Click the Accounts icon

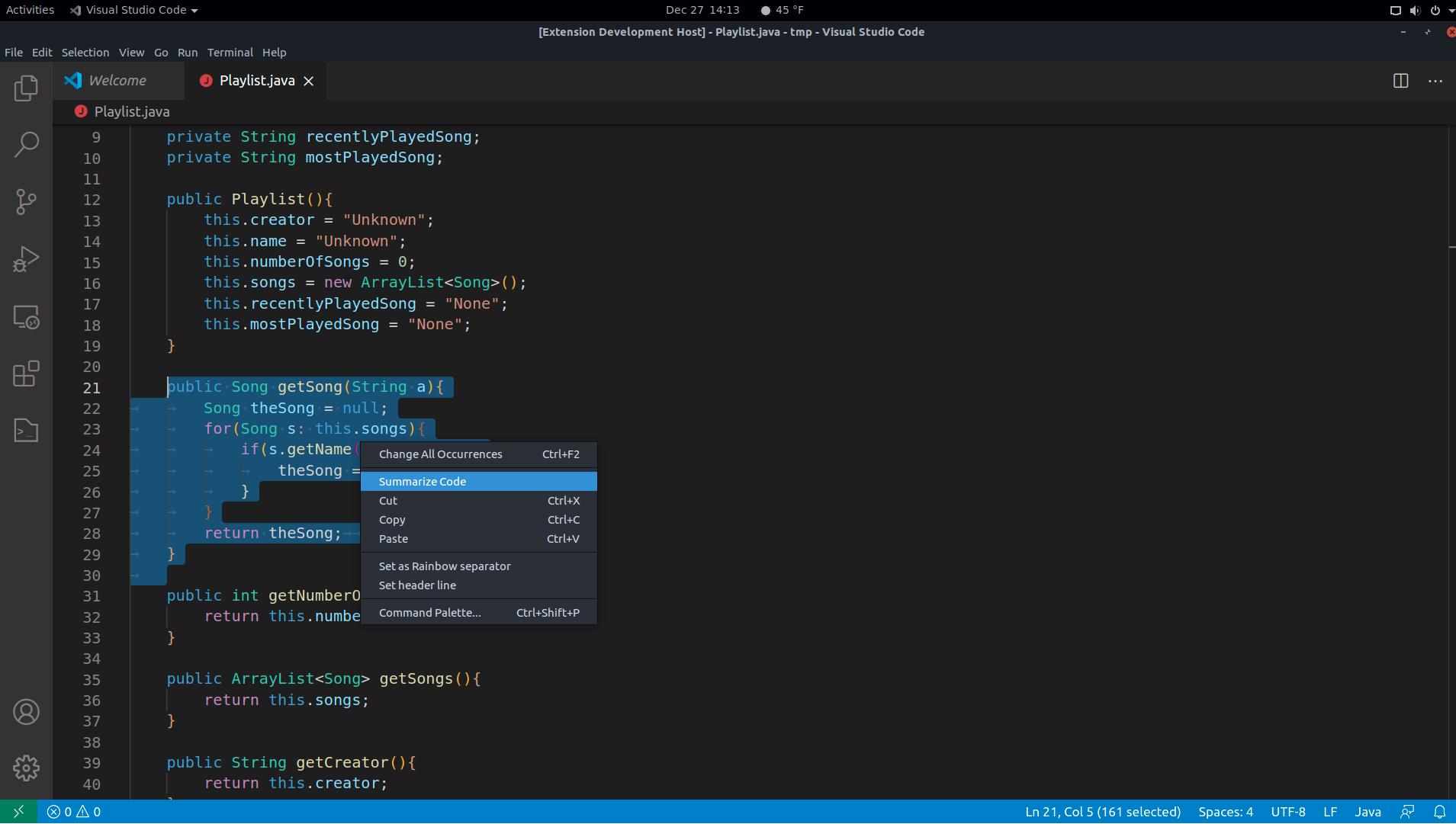pos(26,712)
